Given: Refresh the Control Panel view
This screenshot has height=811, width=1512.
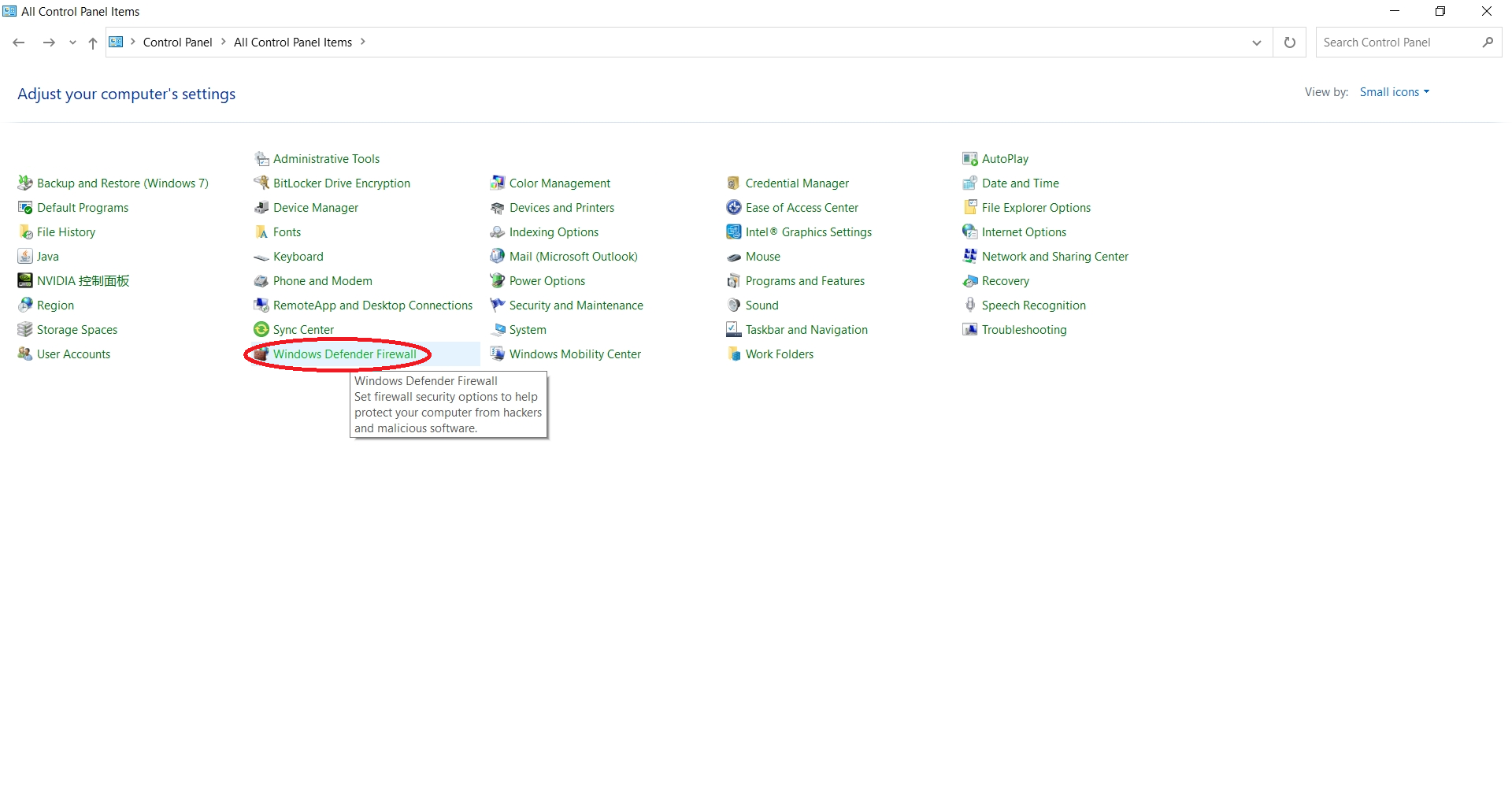Looking at the screenshot, I should 1290,43.
